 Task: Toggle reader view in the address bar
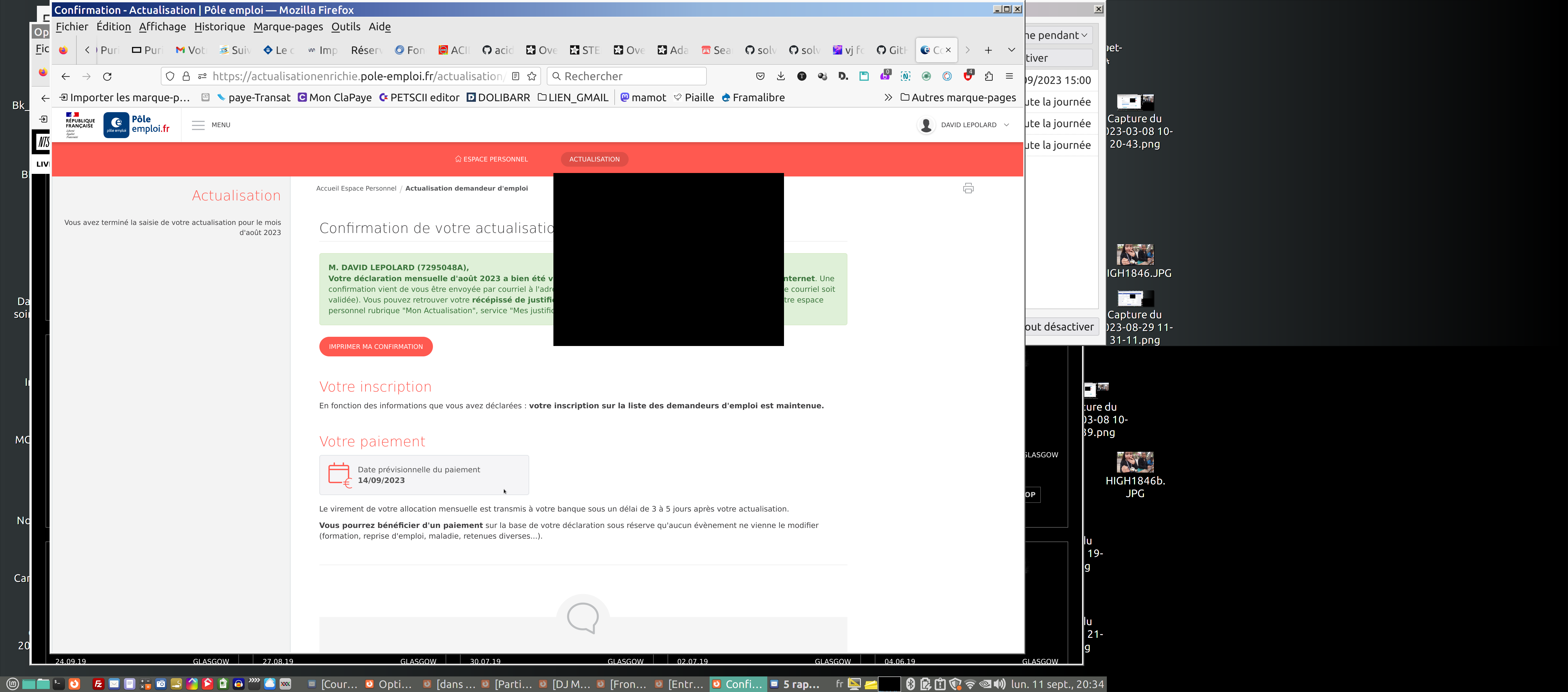(x=516, y=76)
